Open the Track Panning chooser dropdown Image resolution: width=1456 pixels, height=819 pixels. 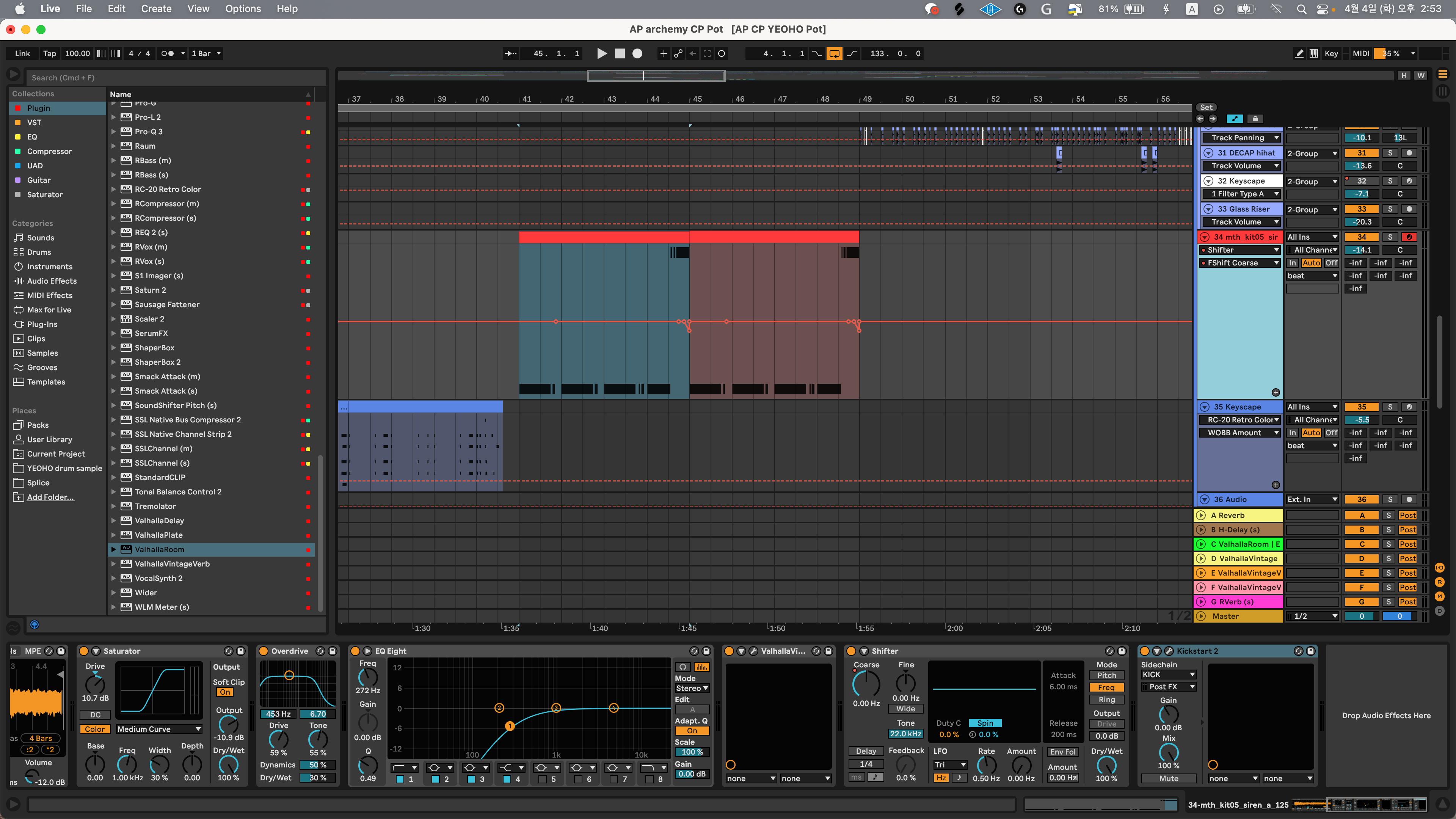1242,138
